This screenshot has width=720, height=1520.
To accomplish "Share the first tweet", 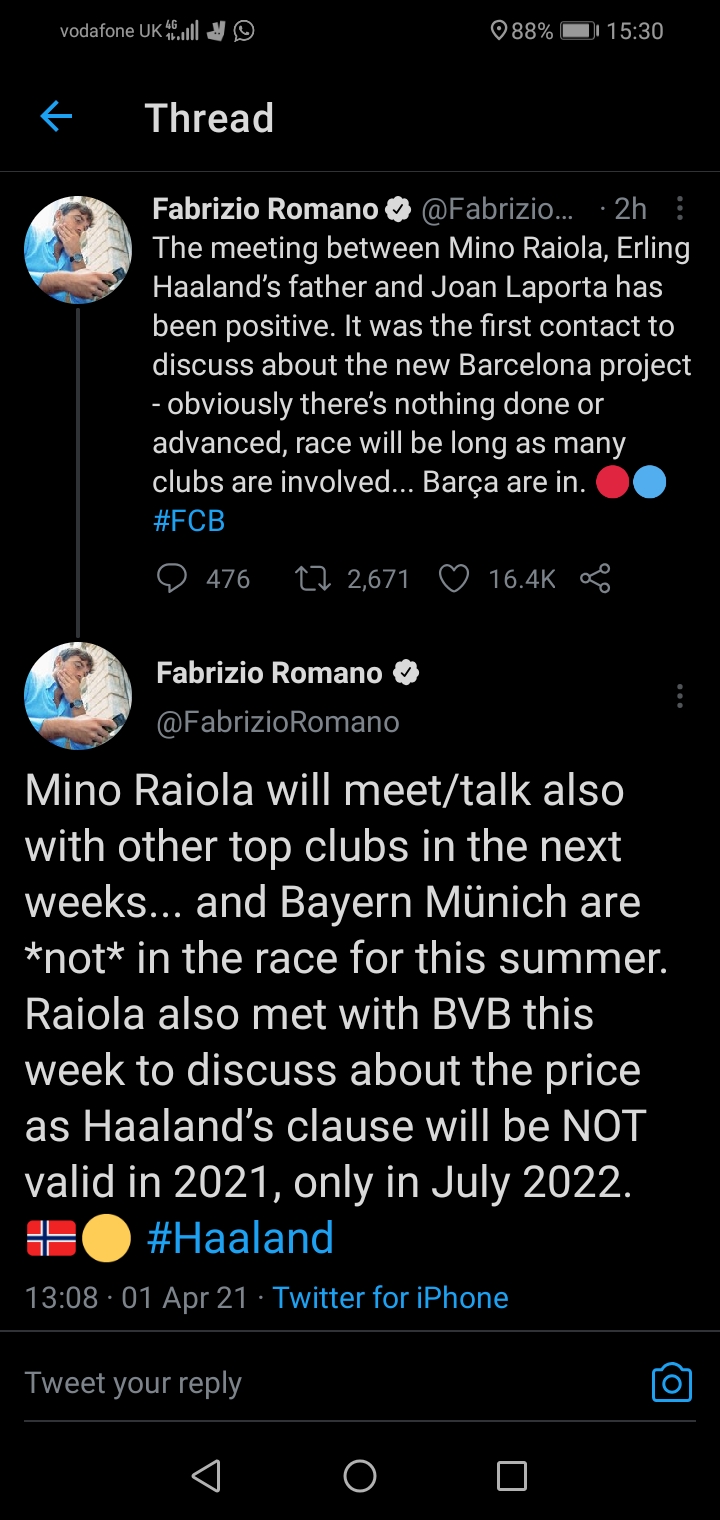I will [x=595, y=578].
